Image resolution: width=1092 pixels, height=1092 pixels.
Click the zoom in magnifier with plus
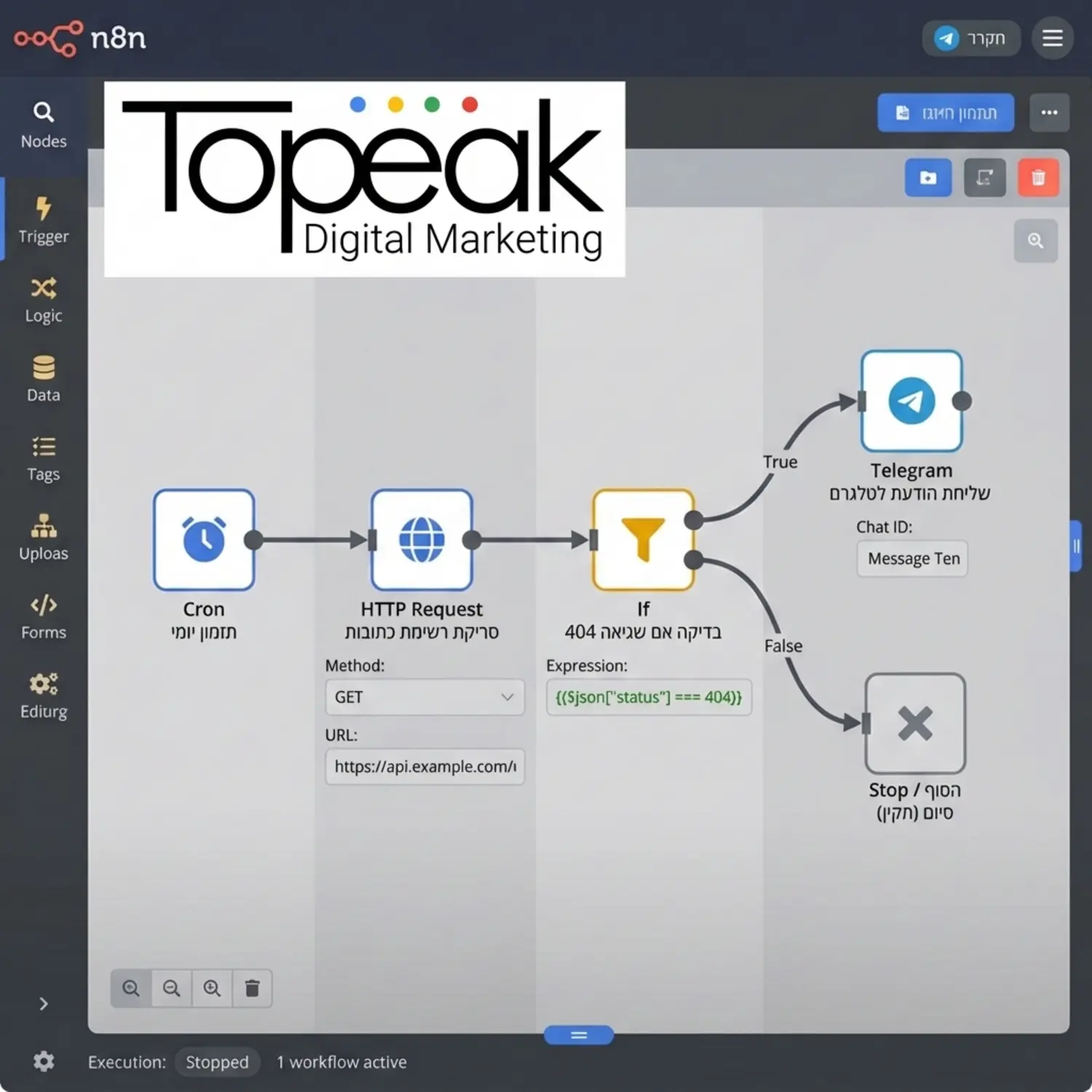click(x=212, y=988)
